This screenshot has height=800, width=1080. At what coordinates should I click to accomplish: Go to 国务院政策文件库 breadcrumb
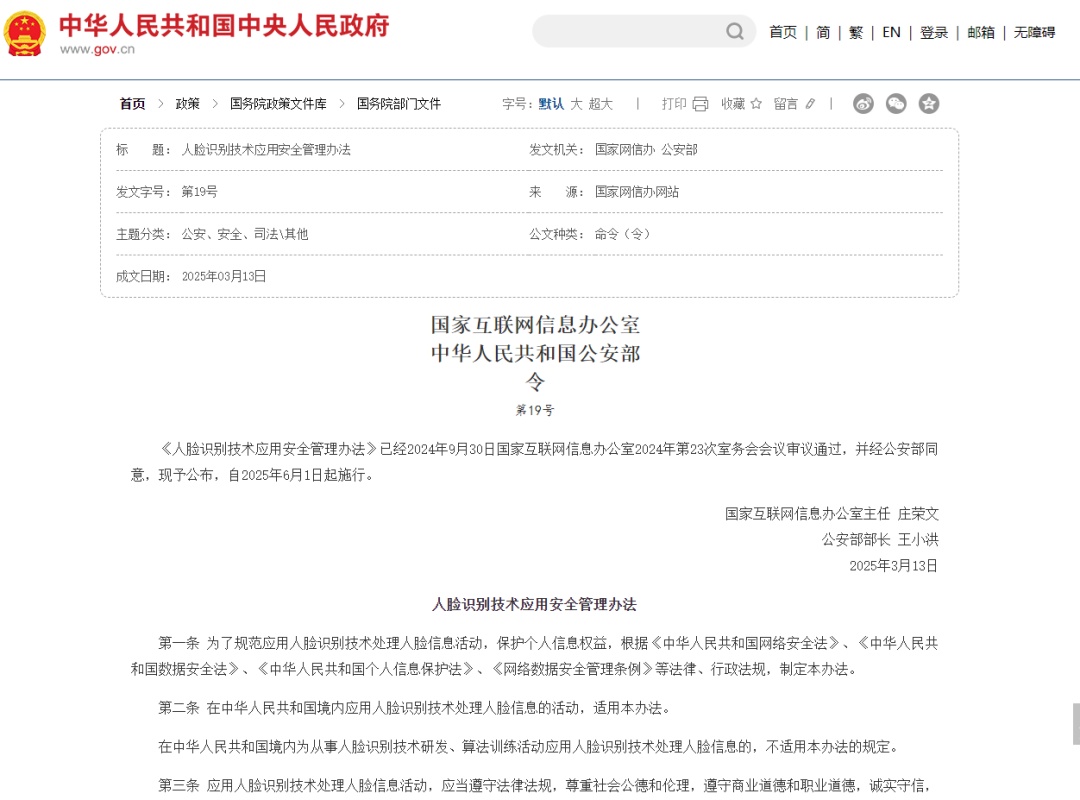pyautogui.click(x=278, y=104)
